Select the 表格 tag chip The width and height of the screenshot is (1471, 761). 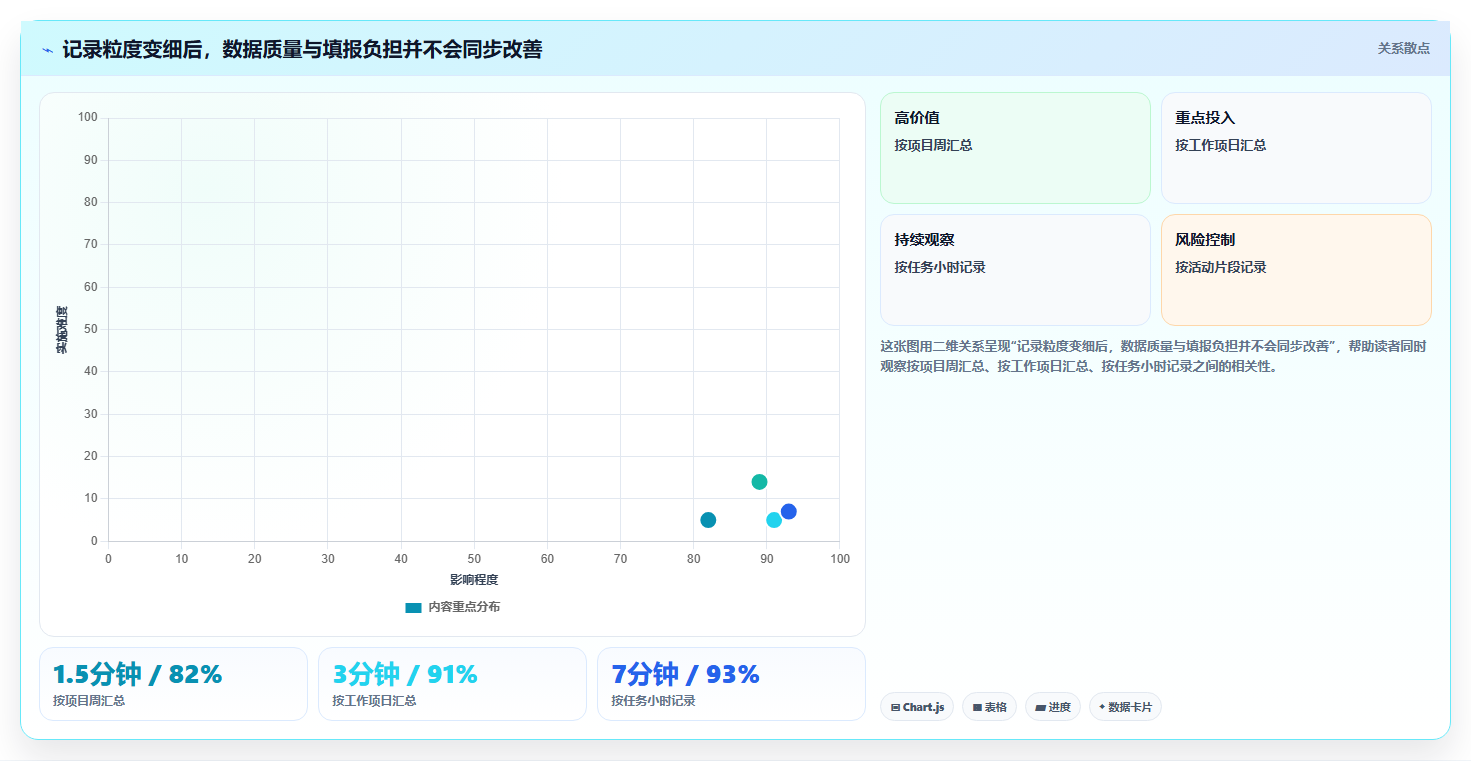click(x=989, y=707)
